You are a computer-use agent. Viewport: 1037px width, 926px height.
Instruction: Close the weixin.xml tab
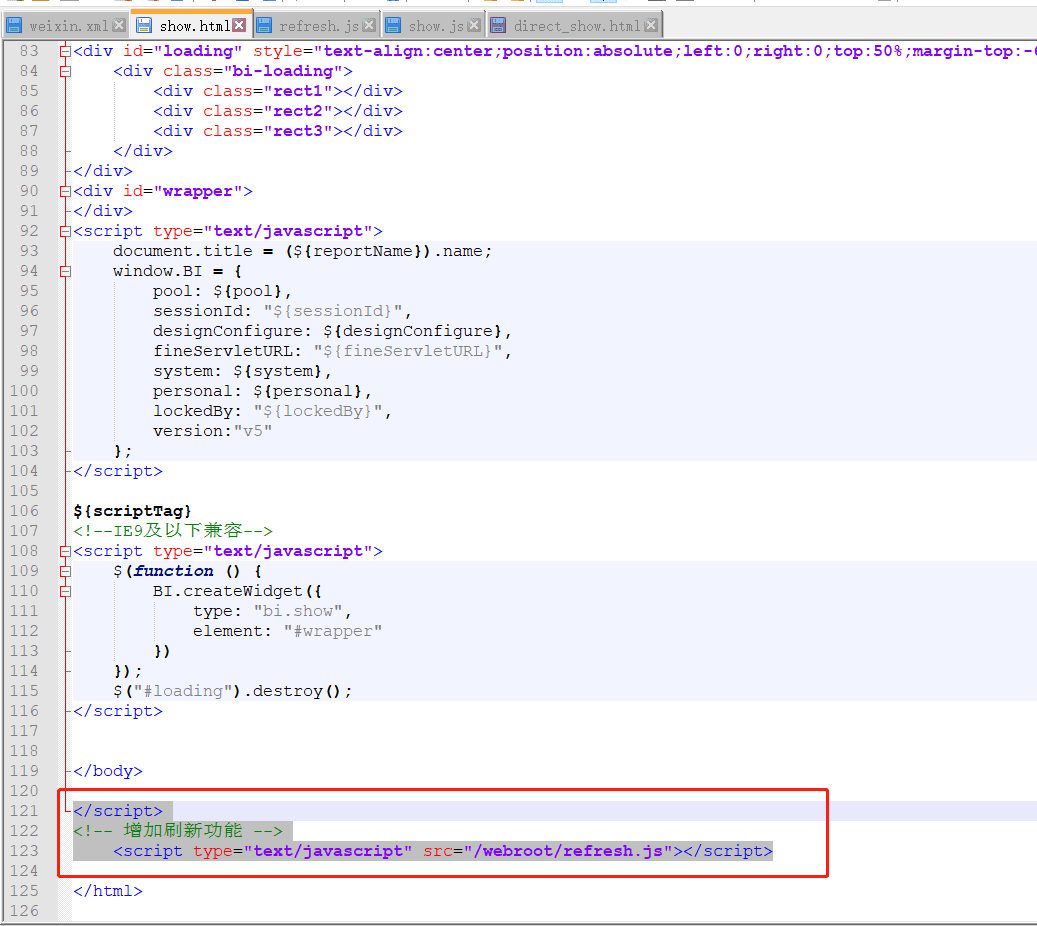click(118, 25)
